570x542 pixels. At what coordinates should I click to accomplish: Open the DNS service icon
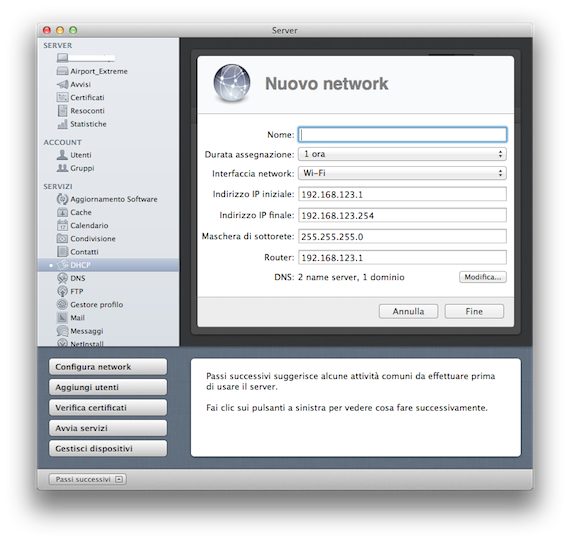(62, 278)
